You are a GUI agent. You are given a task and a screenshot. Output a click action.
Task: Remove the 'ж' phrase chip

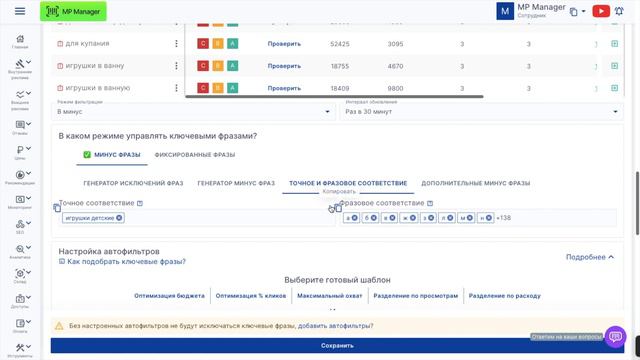[x=413, y=218]
